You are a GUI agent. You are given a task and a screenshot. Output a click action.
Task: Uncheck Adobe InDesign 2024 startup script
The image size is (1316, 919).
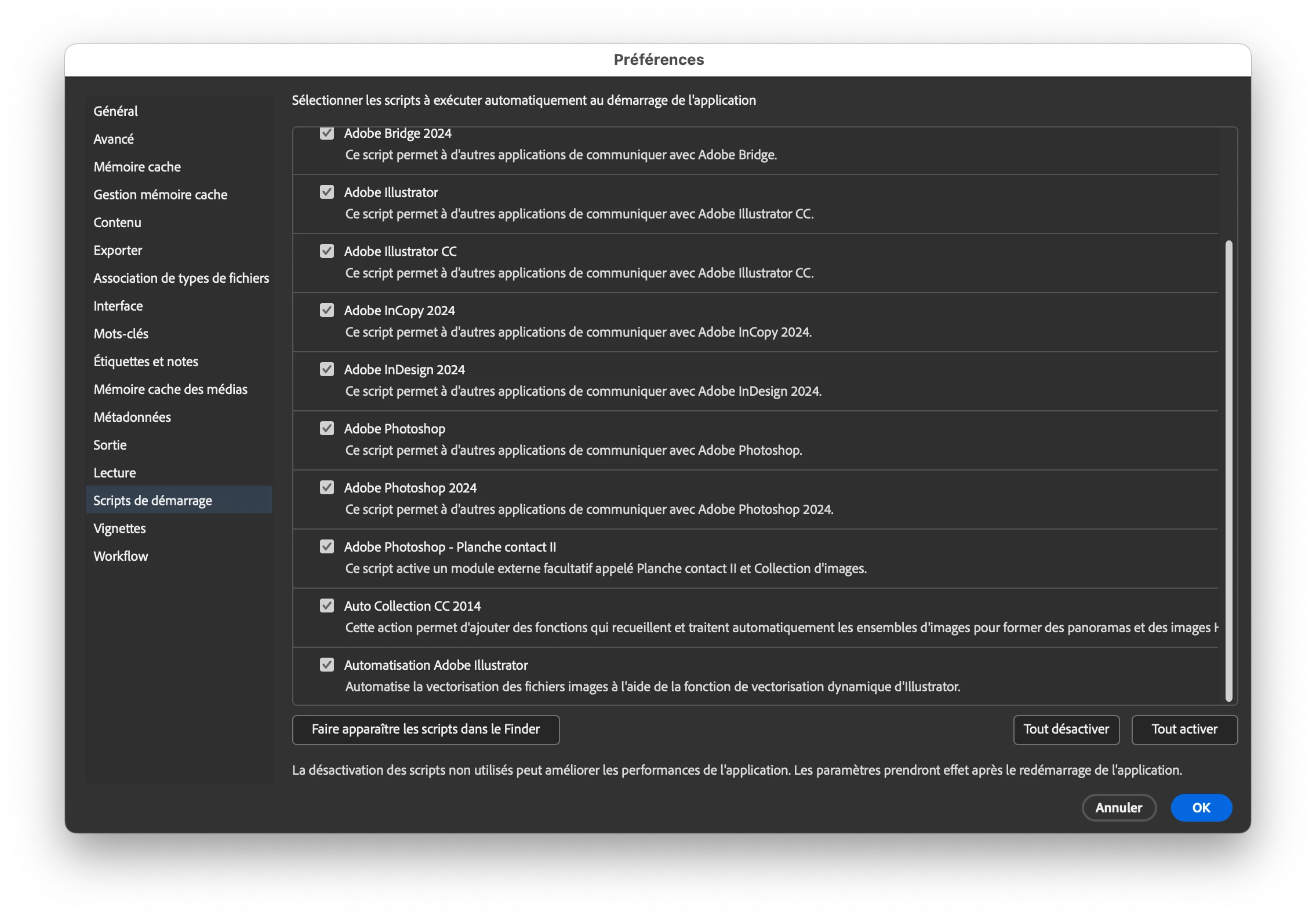tap(327, 369)
